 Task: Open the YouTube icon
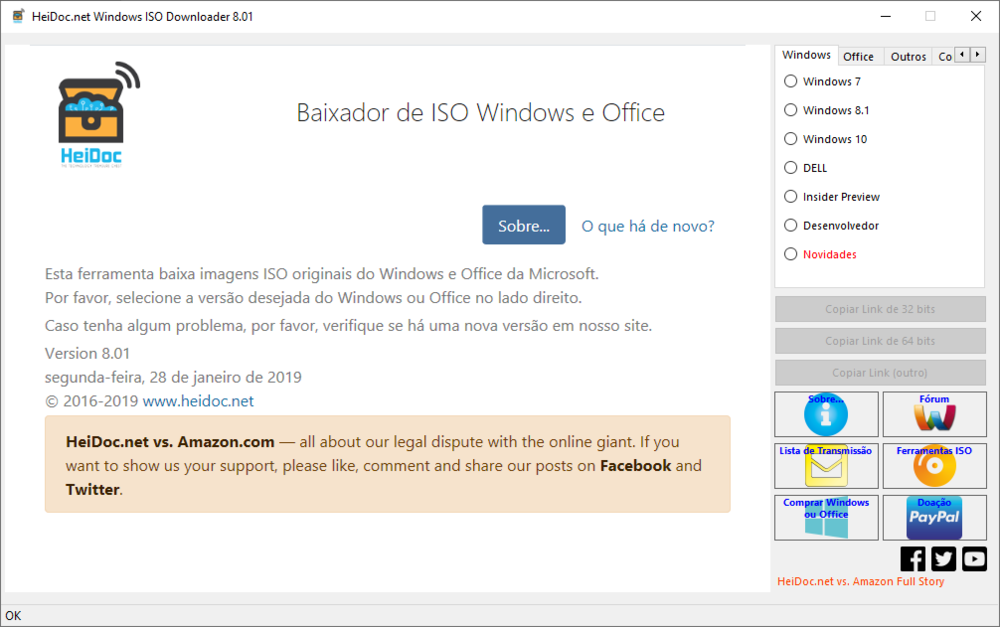[974, 559]
